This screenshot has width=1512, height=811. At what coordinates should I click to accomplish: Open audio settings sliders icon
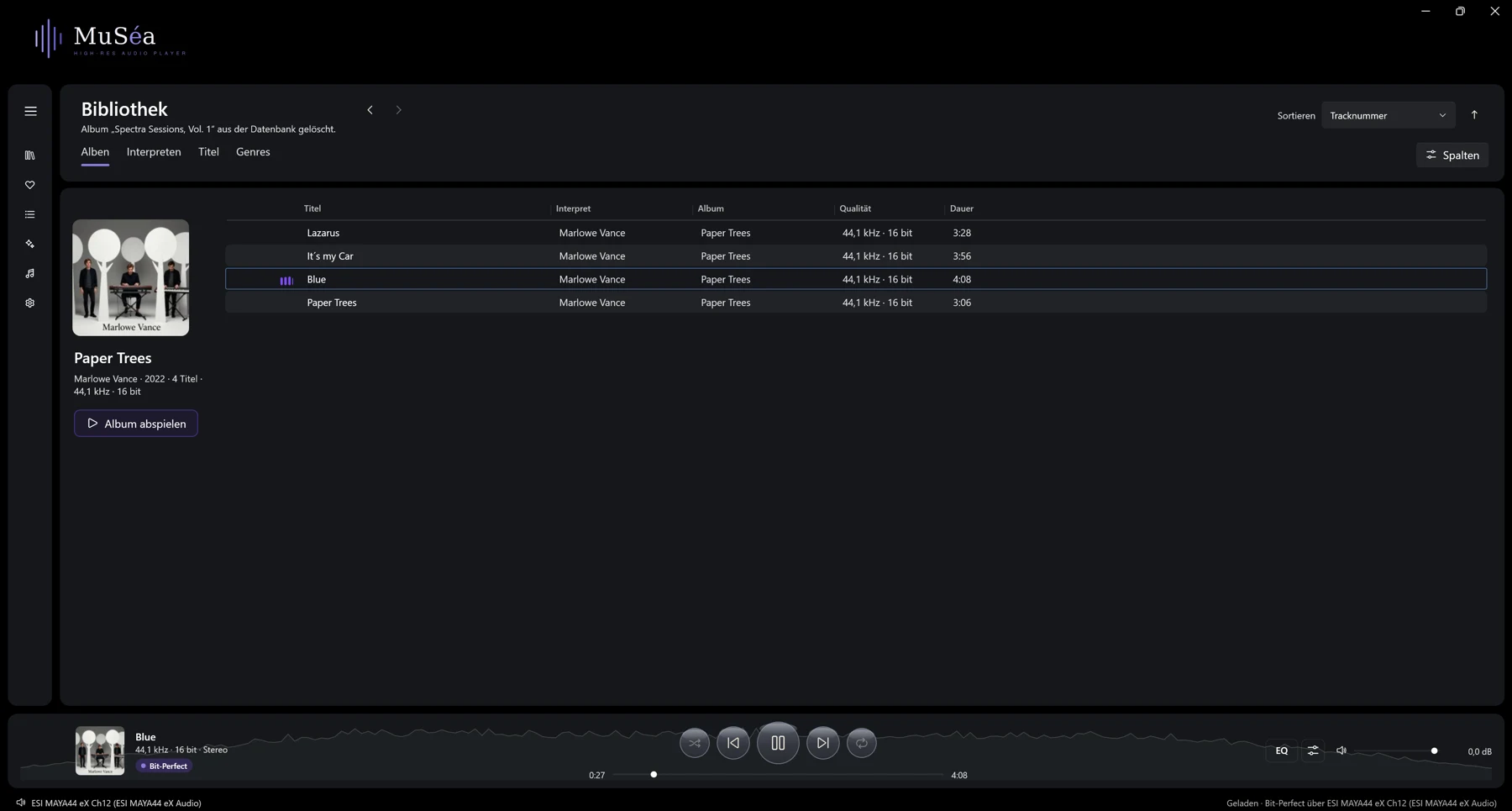pyautogui.click(x=1313, y=750)
